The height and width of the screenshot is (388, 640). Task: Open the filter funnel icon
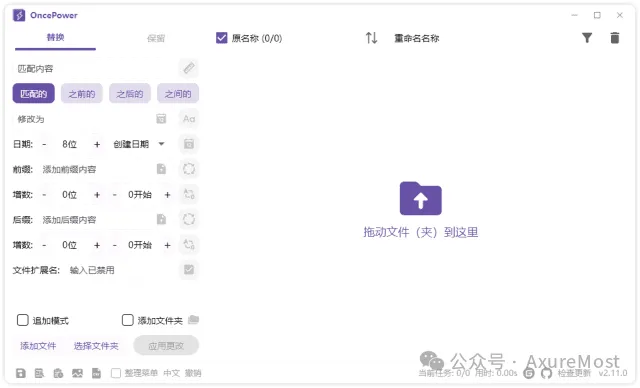587,38
